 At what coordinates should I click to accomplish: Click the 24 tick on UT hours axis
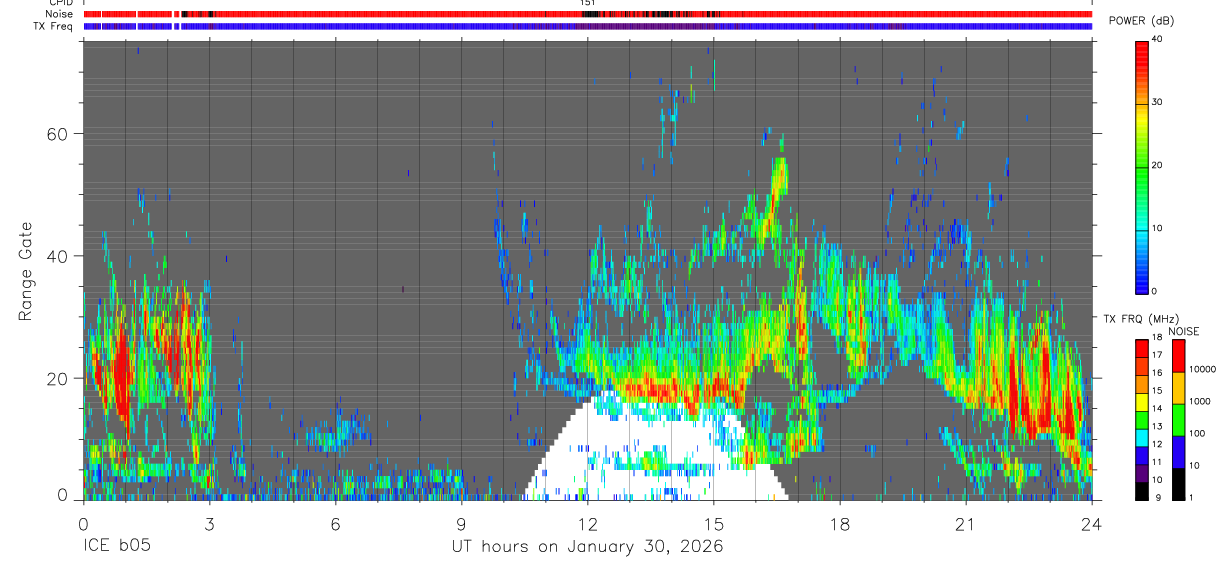1091,524
